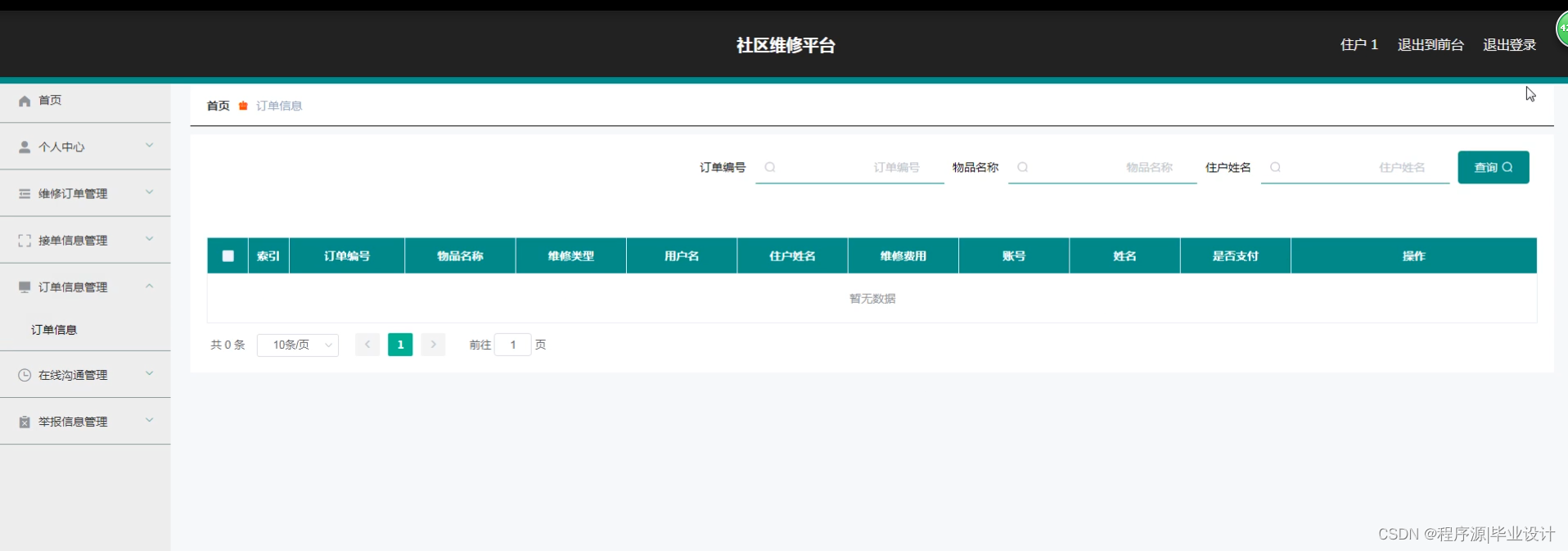Click 共 0 条 total count text
Image resolution: width=1568 pixels, height=551 pixels.
click(228, 345)
